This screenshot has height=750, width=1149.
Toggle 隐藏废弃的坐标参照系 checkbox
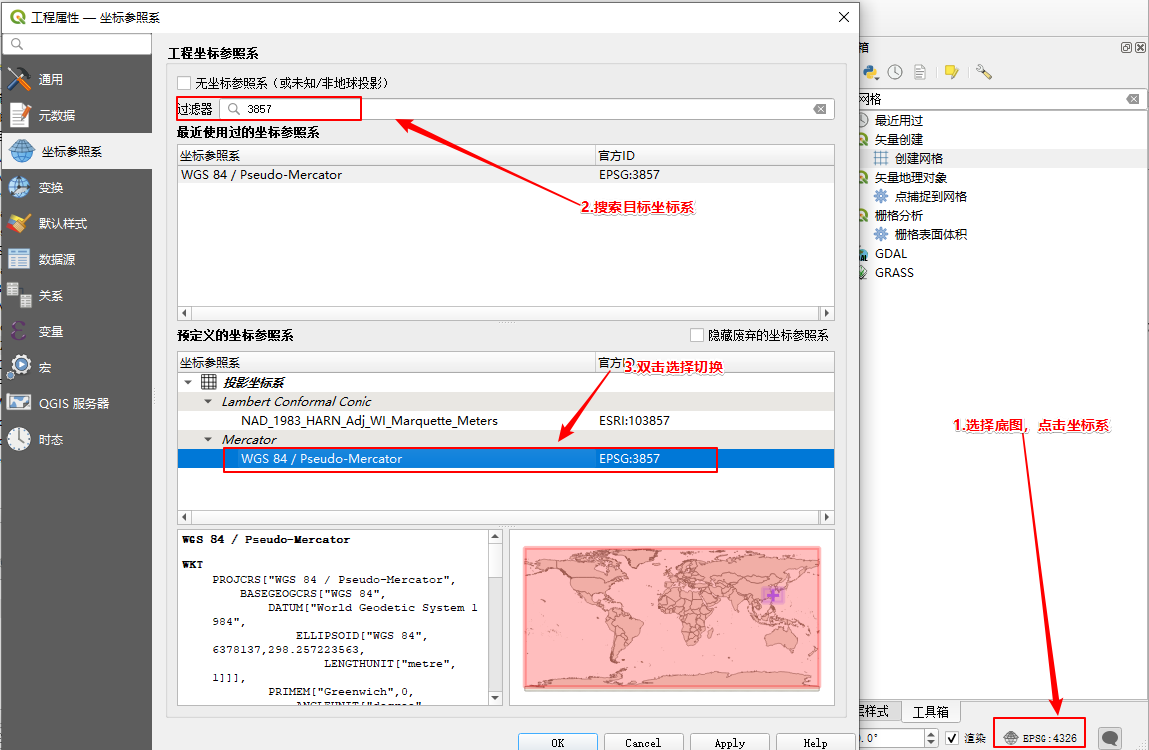(698, 336)
